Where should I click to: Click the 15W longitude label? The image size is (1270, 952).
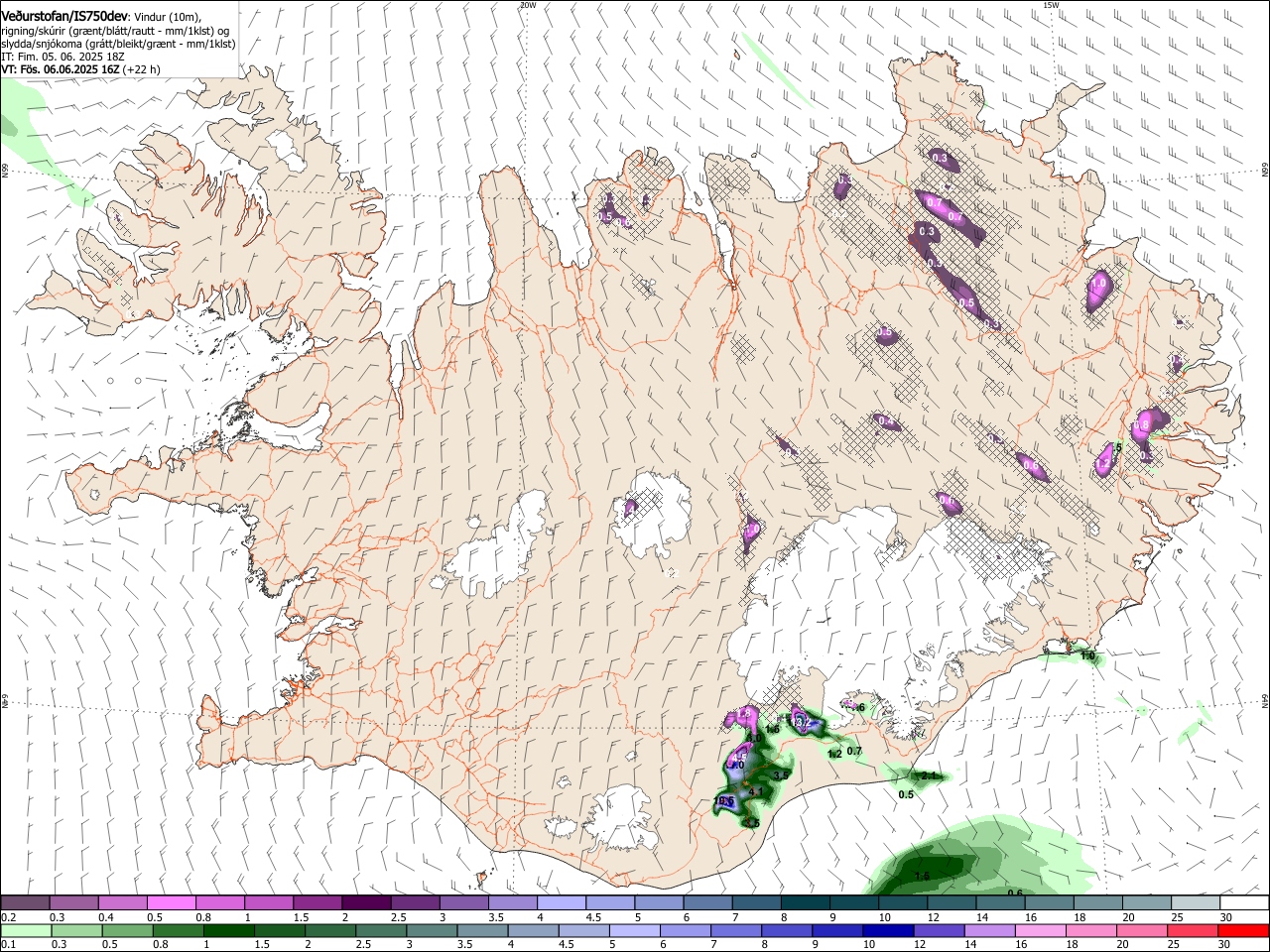click(1051, 5)
